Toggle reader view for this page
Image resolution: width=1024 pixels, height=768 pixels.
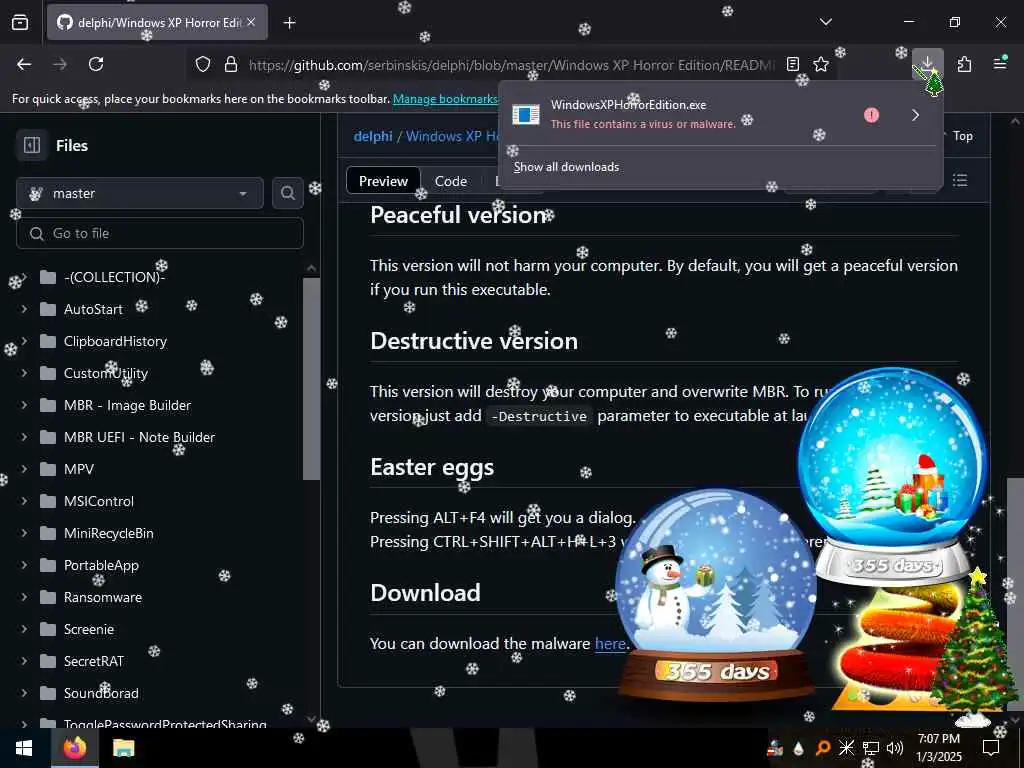(793, 64)
